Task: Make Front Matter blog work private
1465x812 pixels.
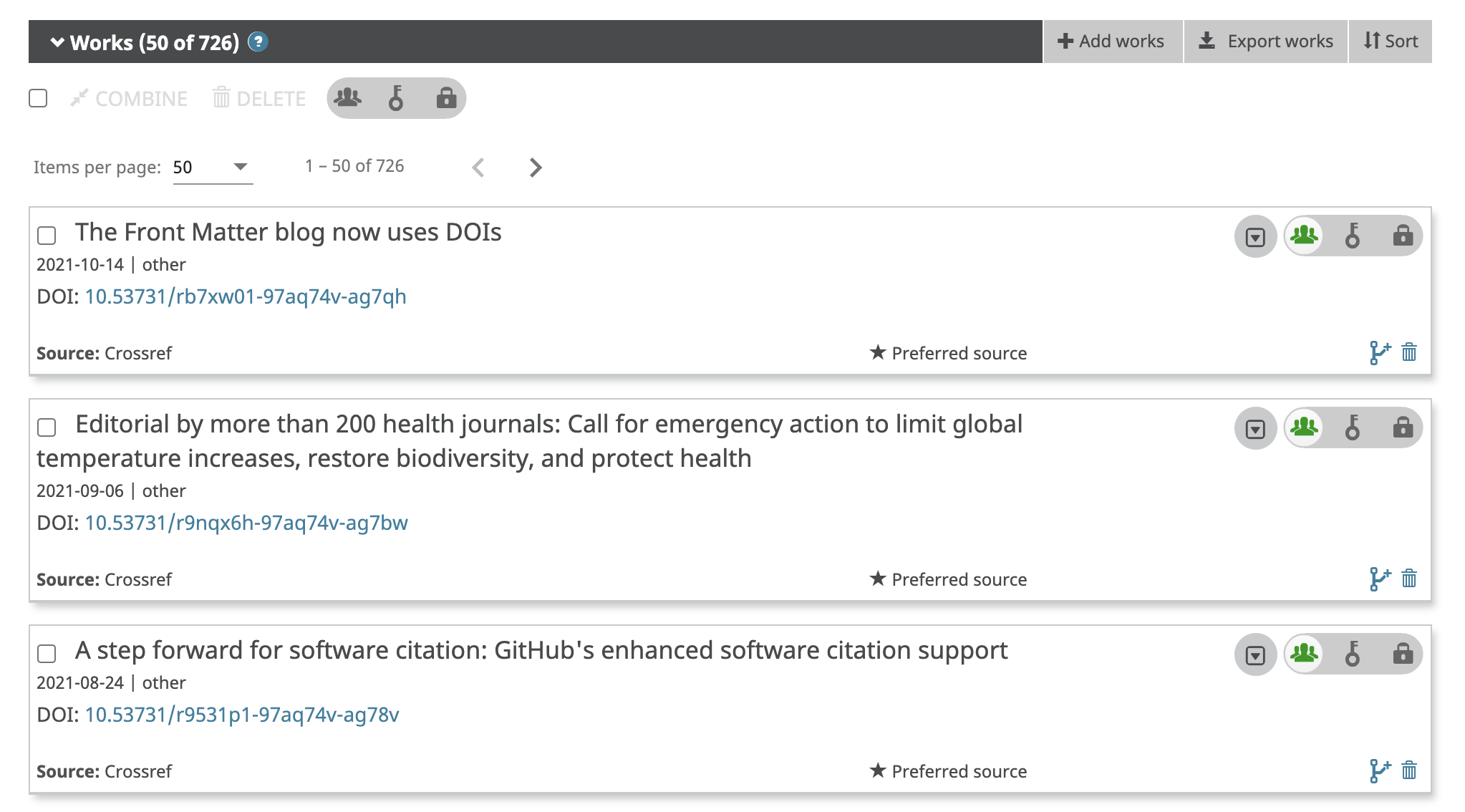Action: coord(1402,236)
